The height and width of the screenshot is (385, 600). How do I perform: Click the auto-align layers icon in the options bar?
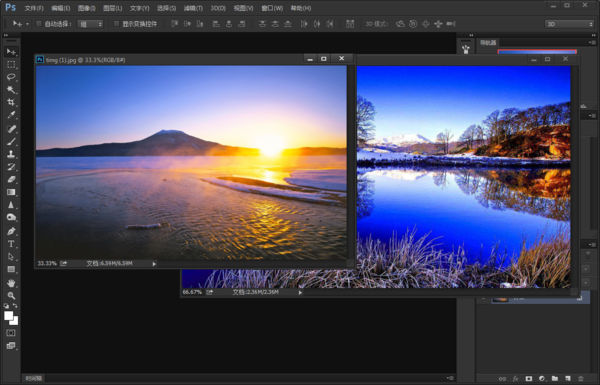pos(350,24)
